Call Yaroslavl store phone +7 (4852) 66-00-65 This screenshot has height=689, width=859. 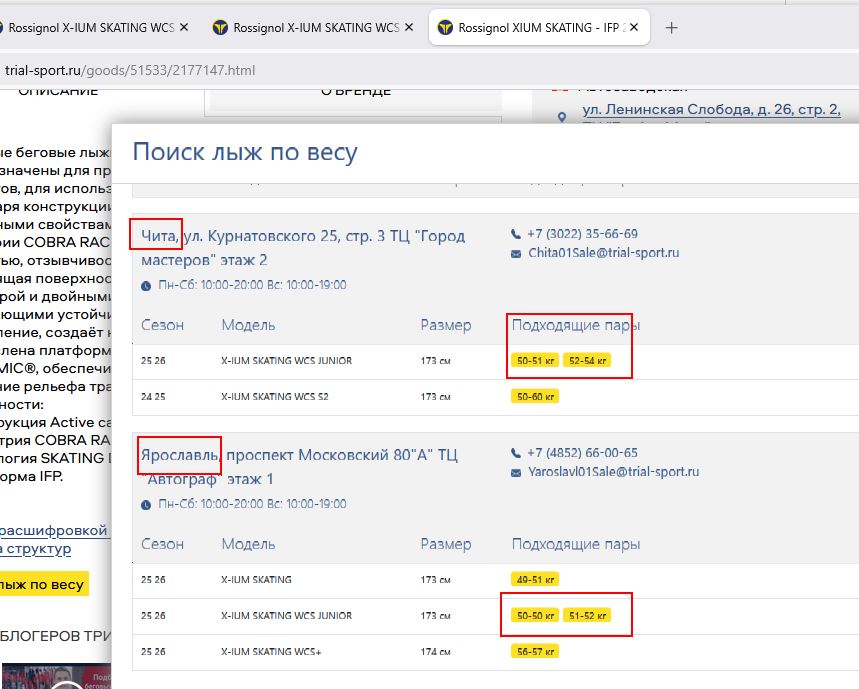(x=582, y=453)
